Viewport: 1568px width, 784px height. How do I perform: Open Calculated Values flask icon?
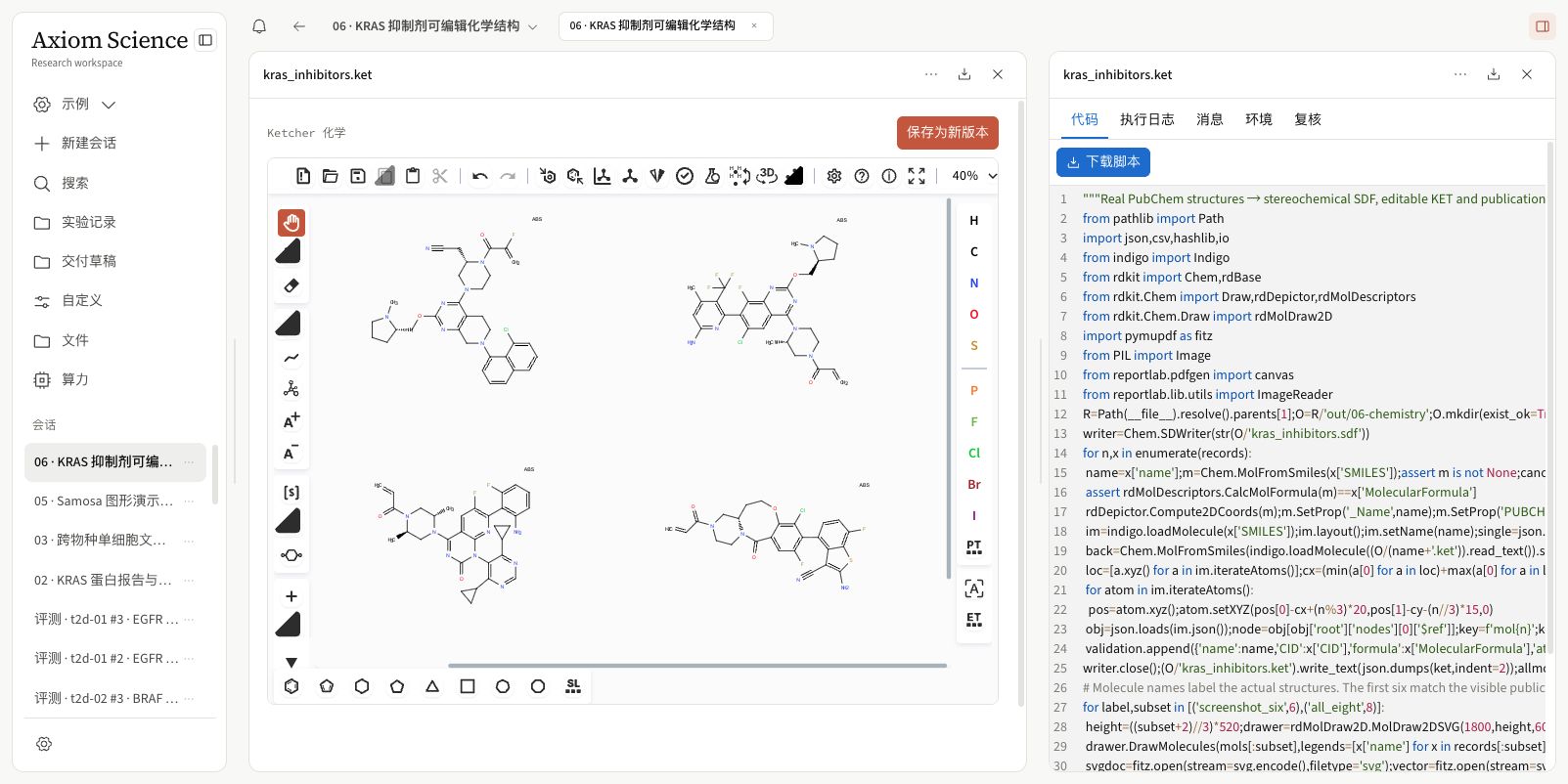pos(712,176)
